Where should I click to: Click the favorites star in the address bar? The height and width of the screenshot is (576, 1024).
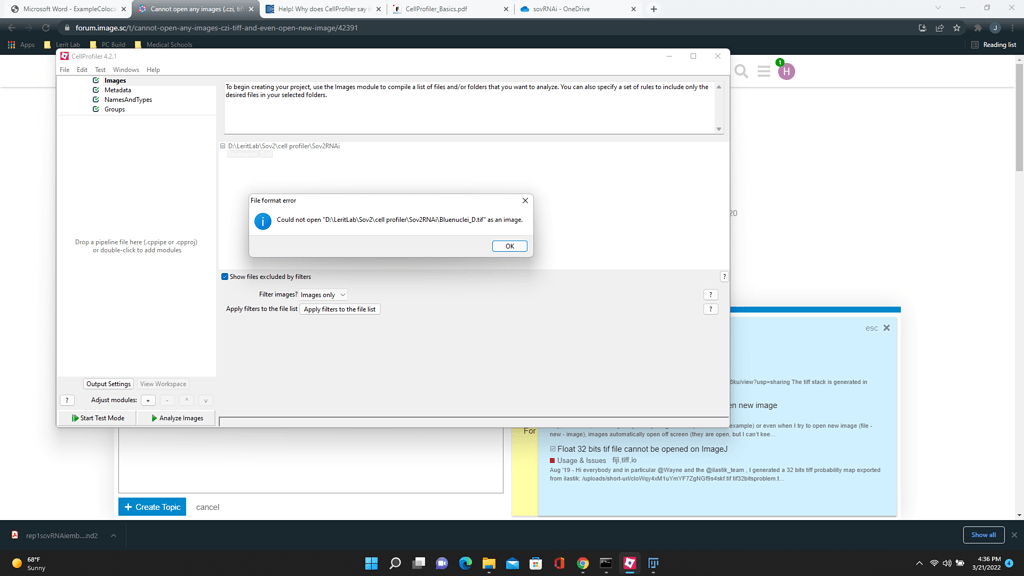tap(955, 29)
